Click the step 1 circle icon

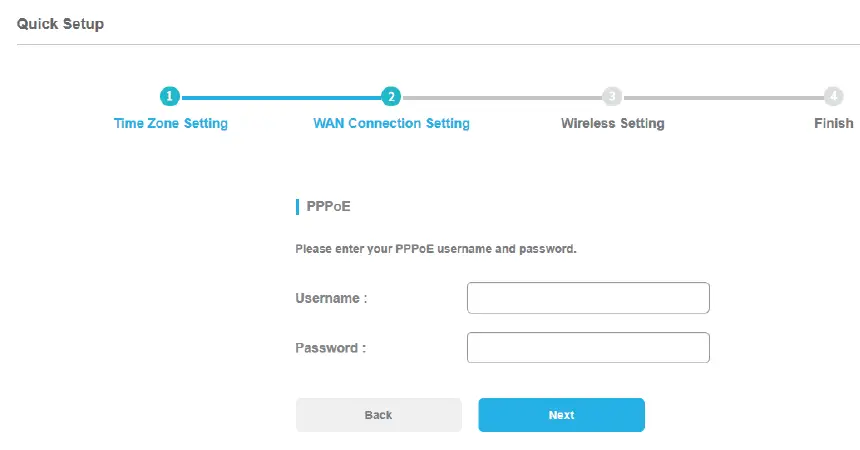pyautogui.click(x=170, y=97)
